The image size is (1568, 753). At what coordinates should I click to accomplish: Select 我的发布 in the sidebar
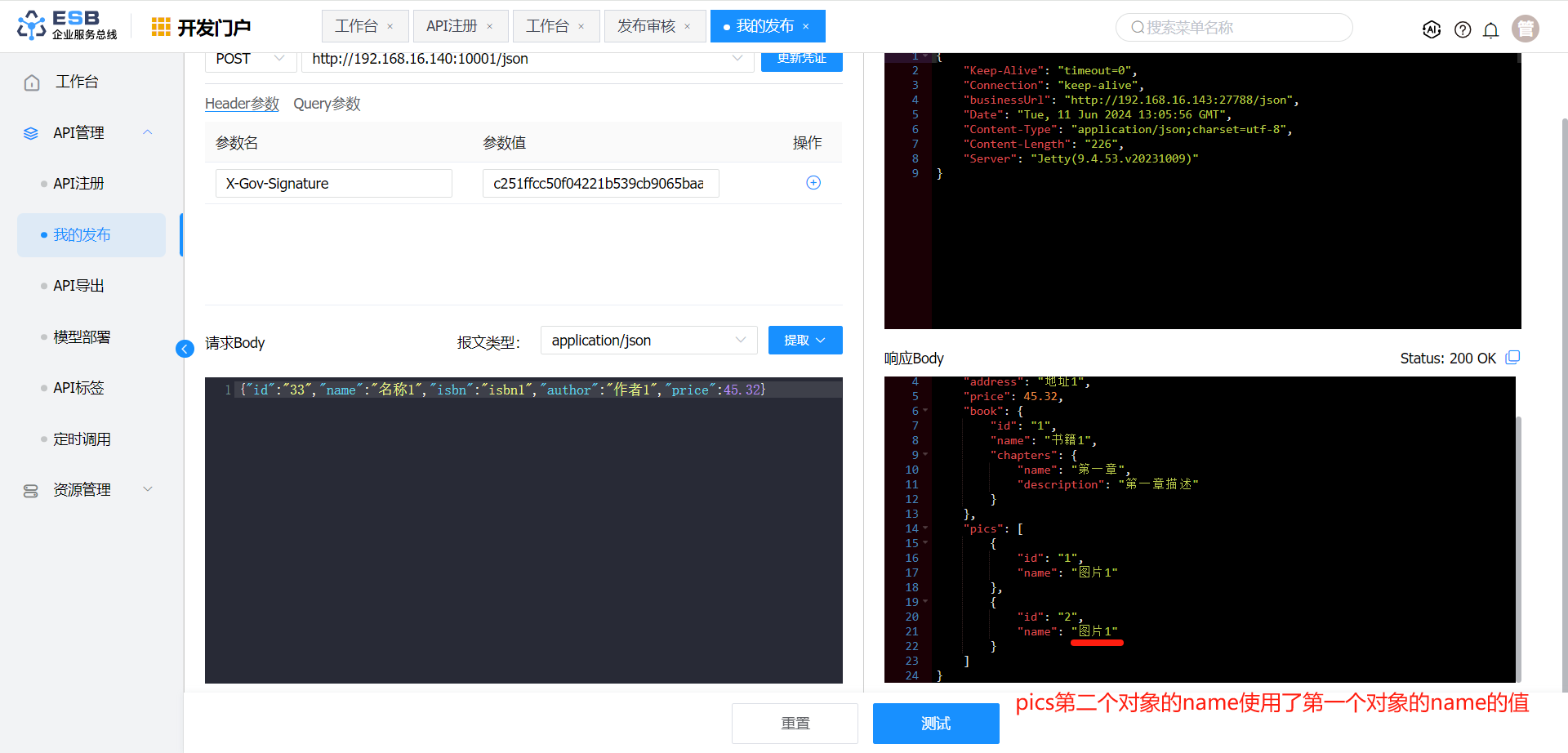click(x=91, y=235)
